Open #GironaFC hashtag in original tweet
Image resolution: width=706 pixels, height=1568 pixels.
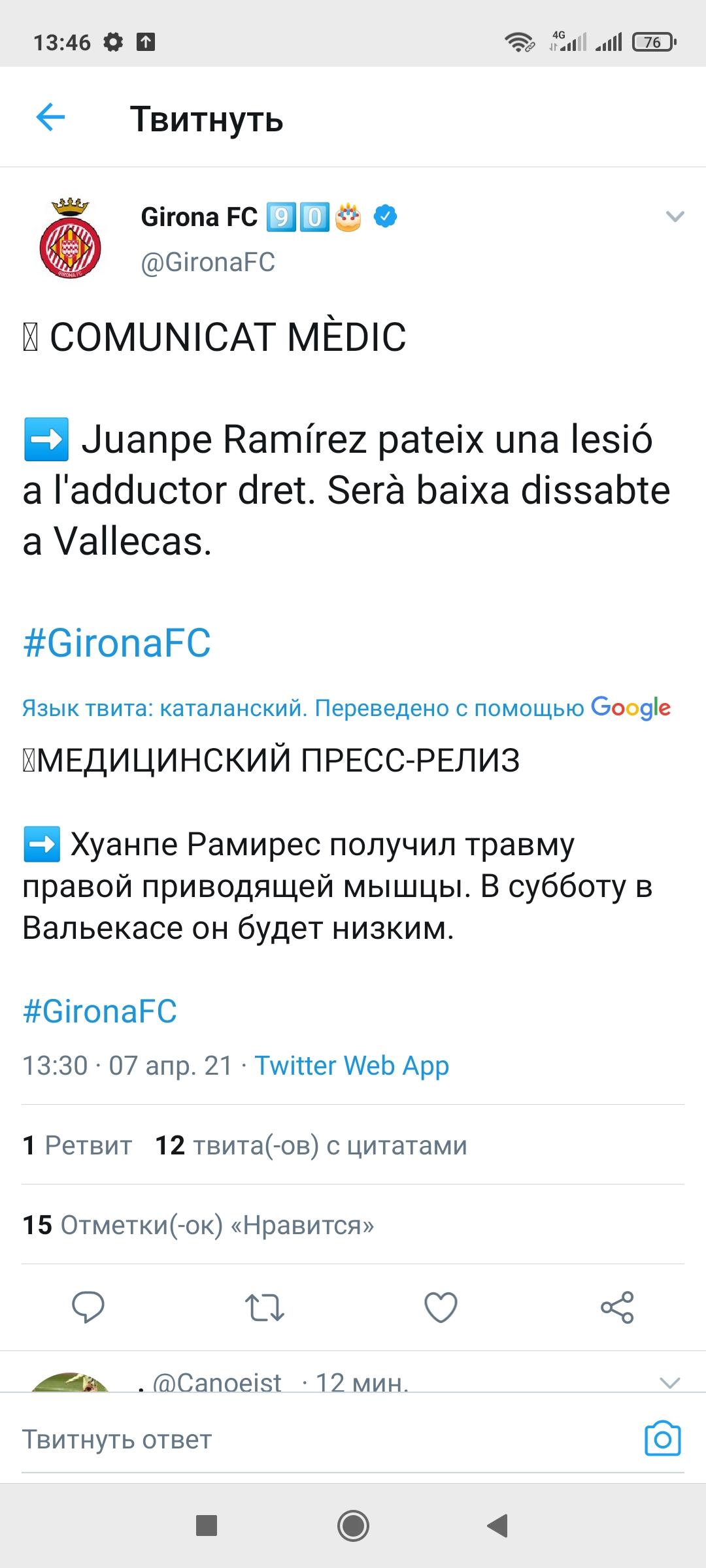pos(117,643)
